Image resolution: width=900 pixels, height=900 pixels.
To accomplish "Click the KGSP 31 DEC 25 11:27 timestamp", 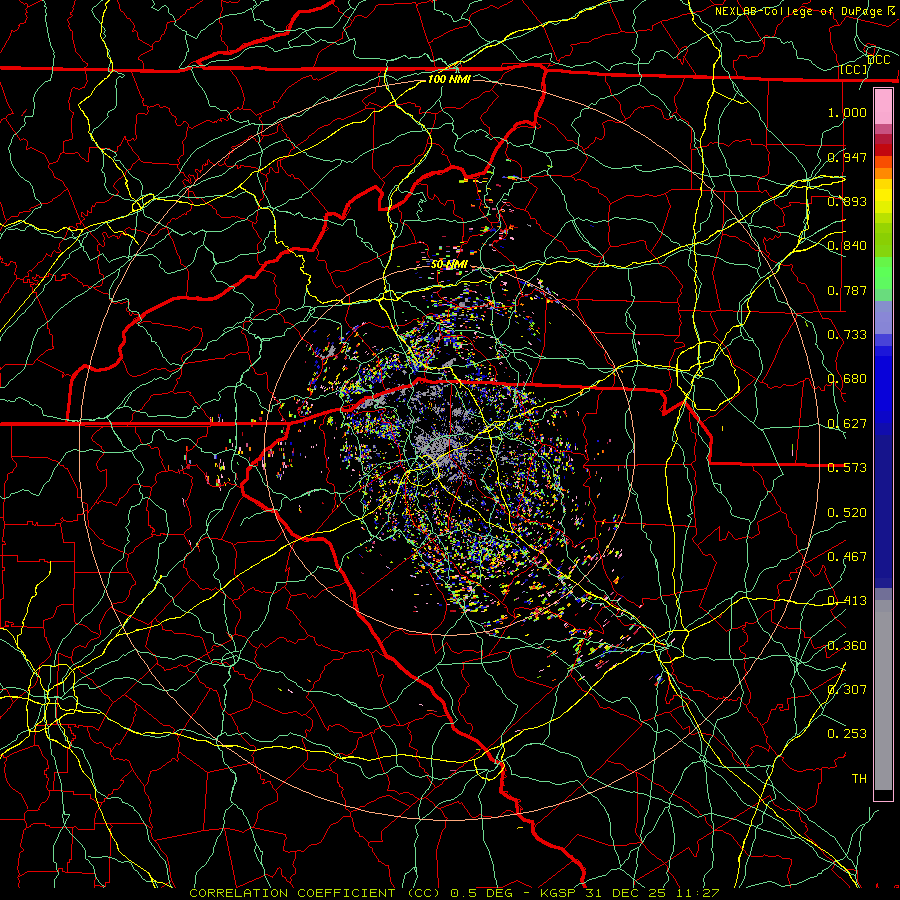I will pos(630,893).
